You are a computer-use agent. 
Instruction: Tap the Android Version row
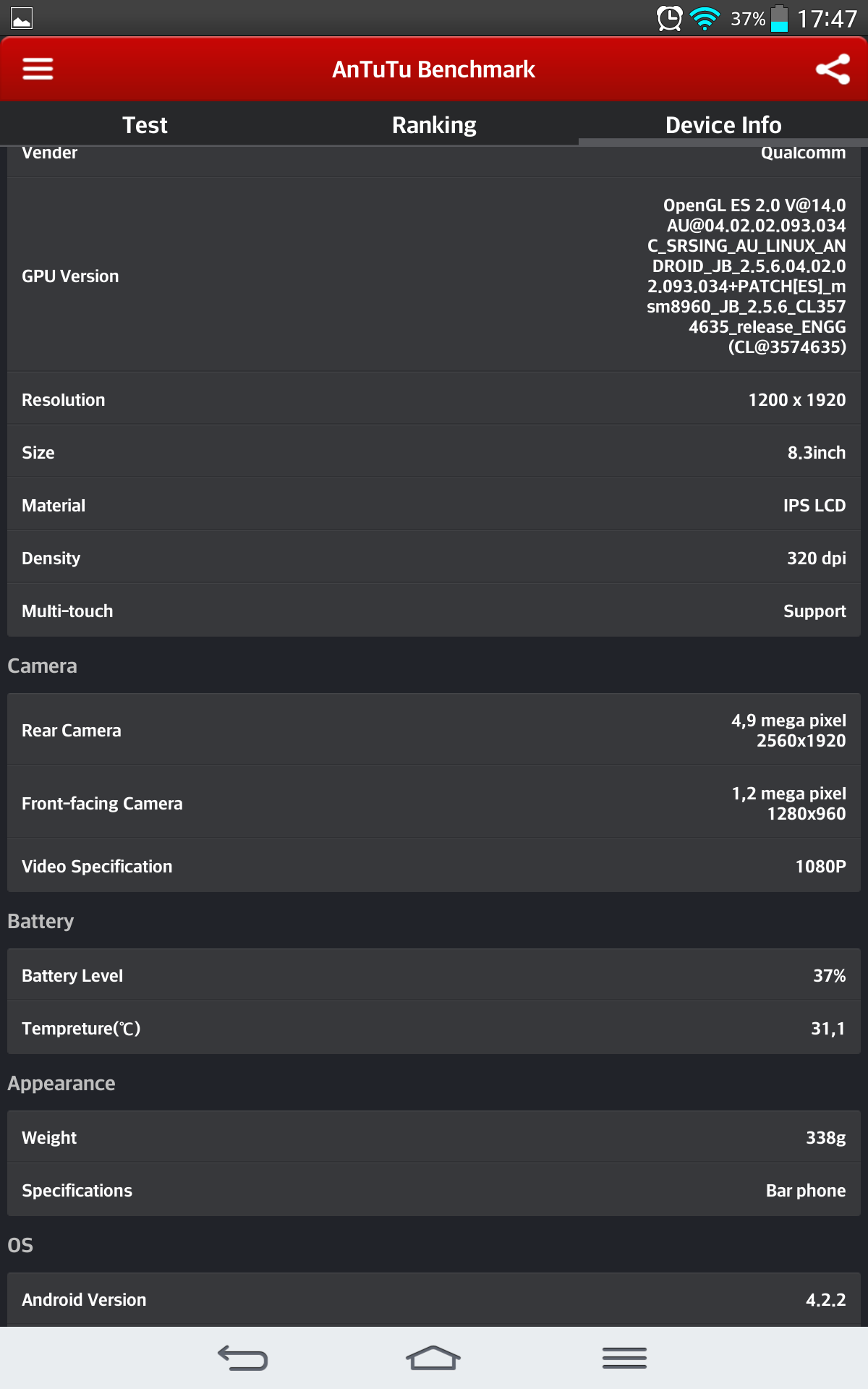(434, 1299)
